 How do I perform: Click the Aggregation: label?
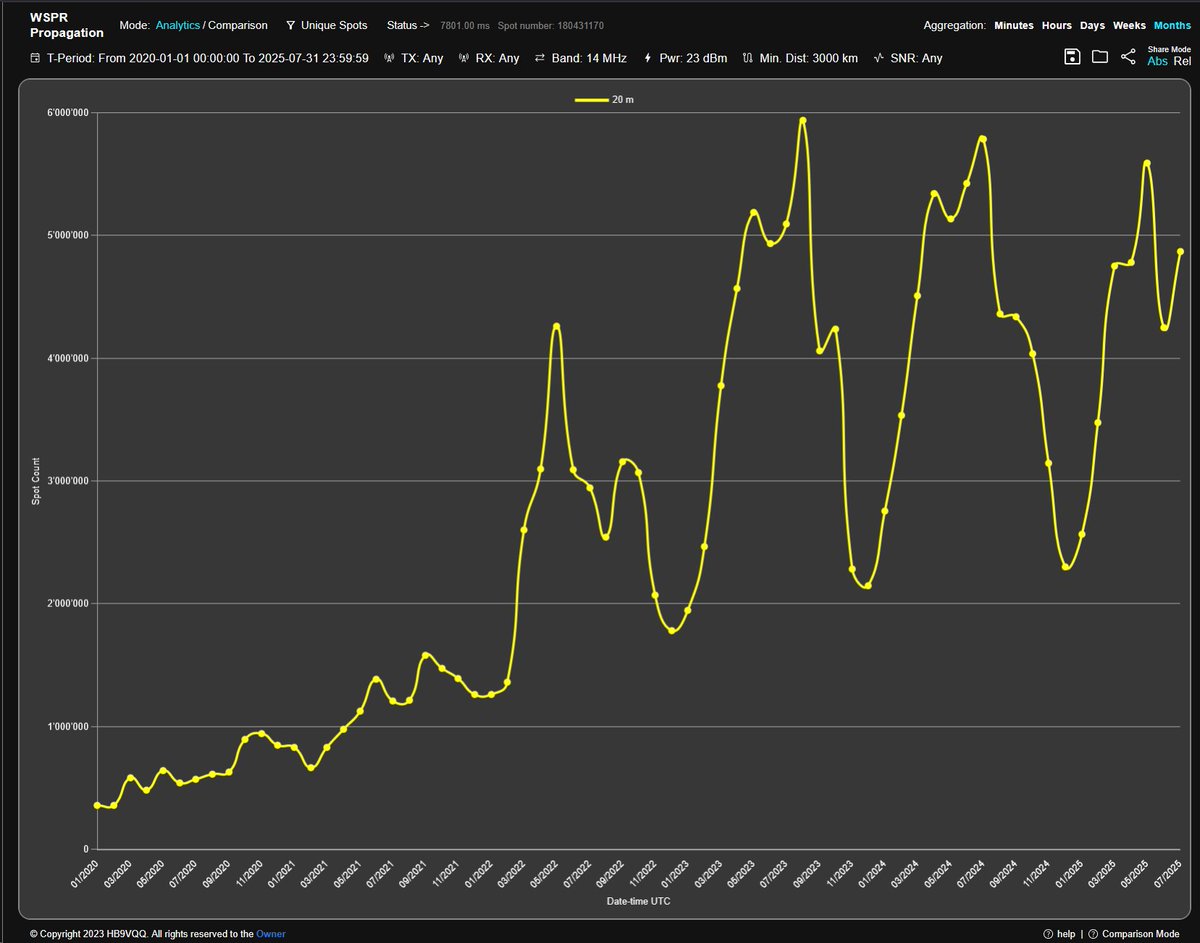[x=955, y=25]
